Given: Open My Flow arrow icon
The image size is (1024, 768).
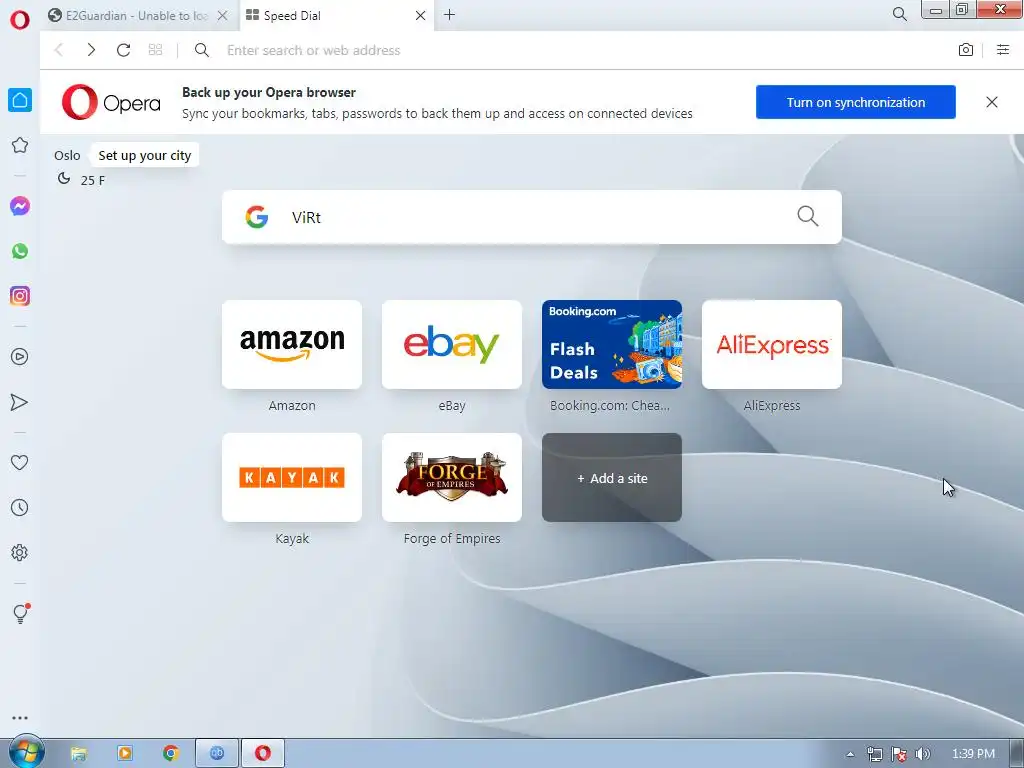Looking at the screenshot, I should coord(20,402).
